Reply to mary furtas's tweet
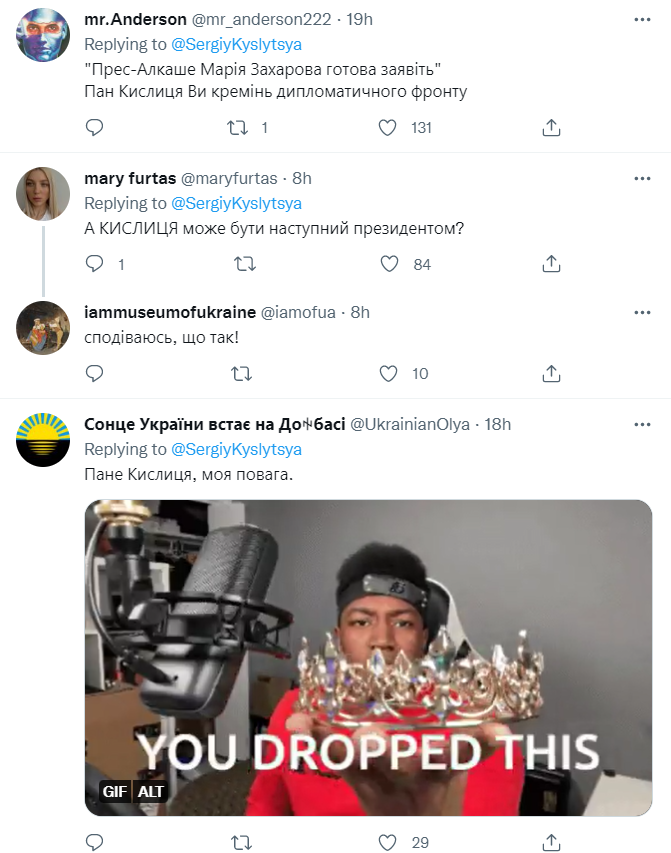 tap(94, 264)
